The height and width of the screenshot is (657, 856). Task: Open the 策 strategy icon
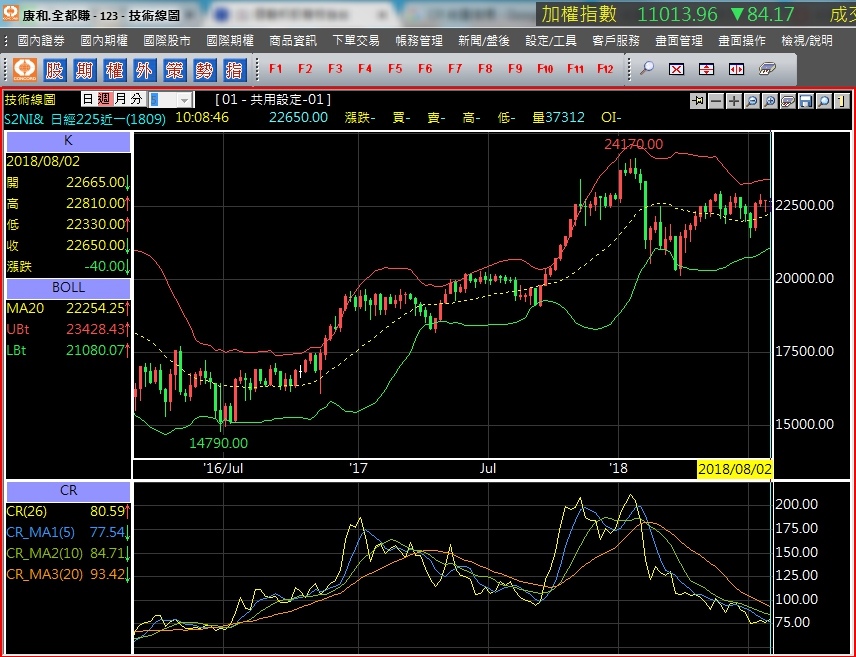click(174, 69)
